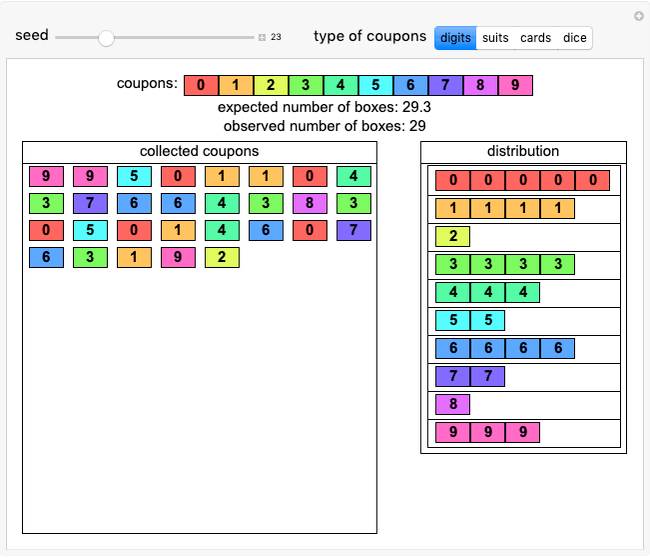The width and height of the screenshot is (650, 558).
Task: Click the first 7 in collected coupons second row
Action: pos(90,203)
